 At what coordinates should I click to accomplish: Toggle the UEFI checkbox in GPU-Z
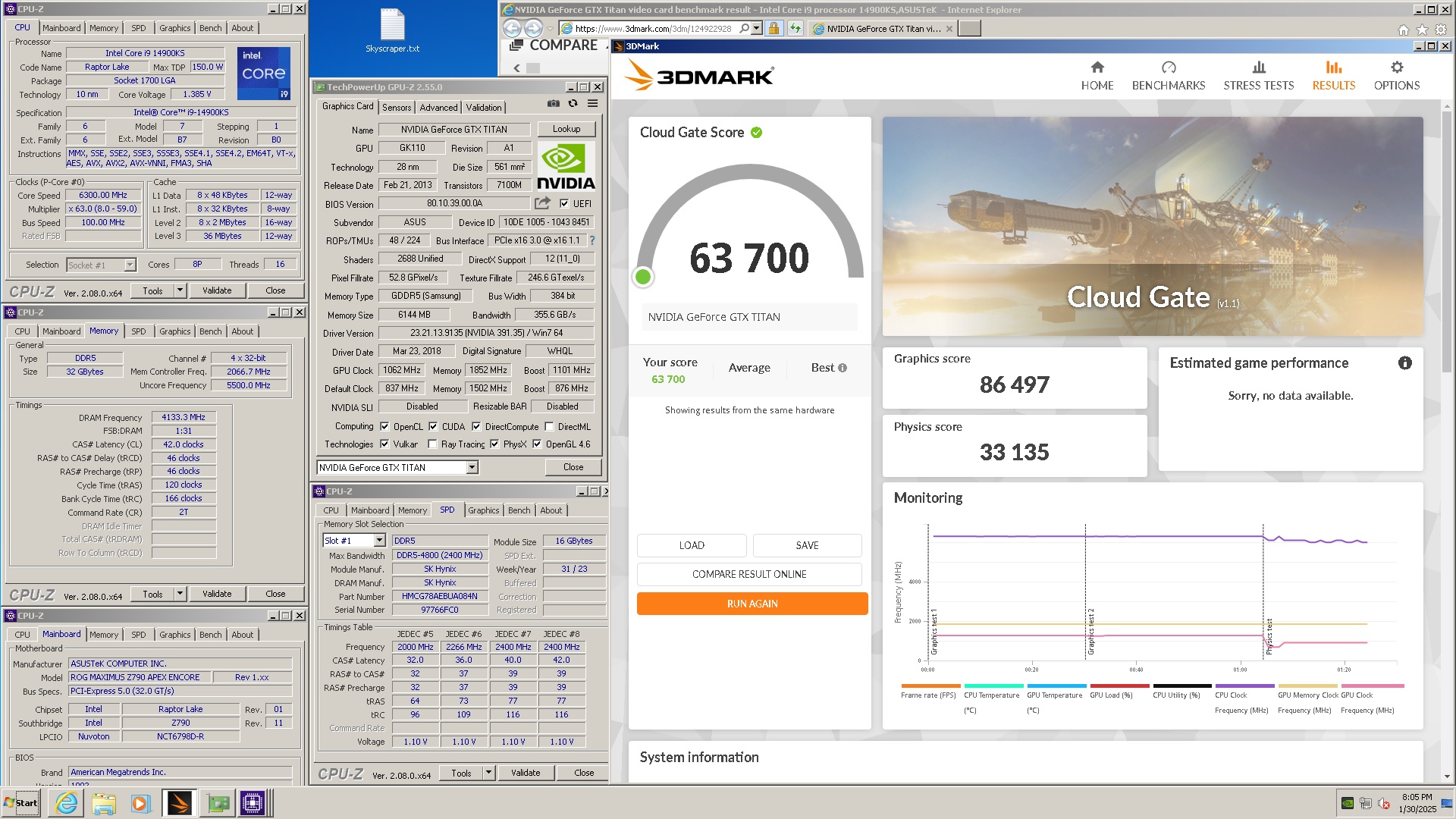click(563, 204)
